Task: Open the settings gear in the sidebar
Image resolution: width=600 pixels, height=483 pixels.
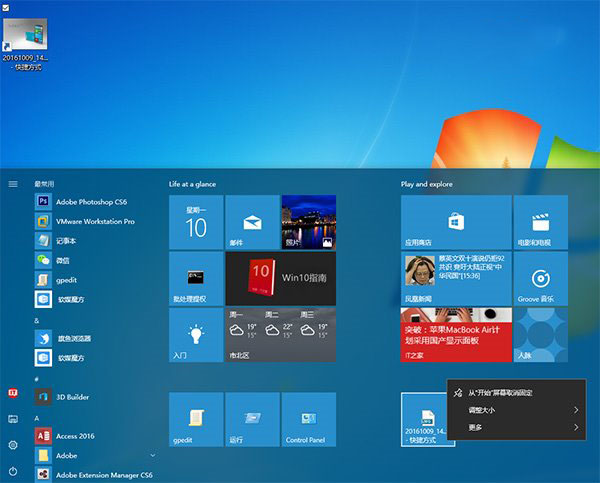Action: [x=13, y=445]
